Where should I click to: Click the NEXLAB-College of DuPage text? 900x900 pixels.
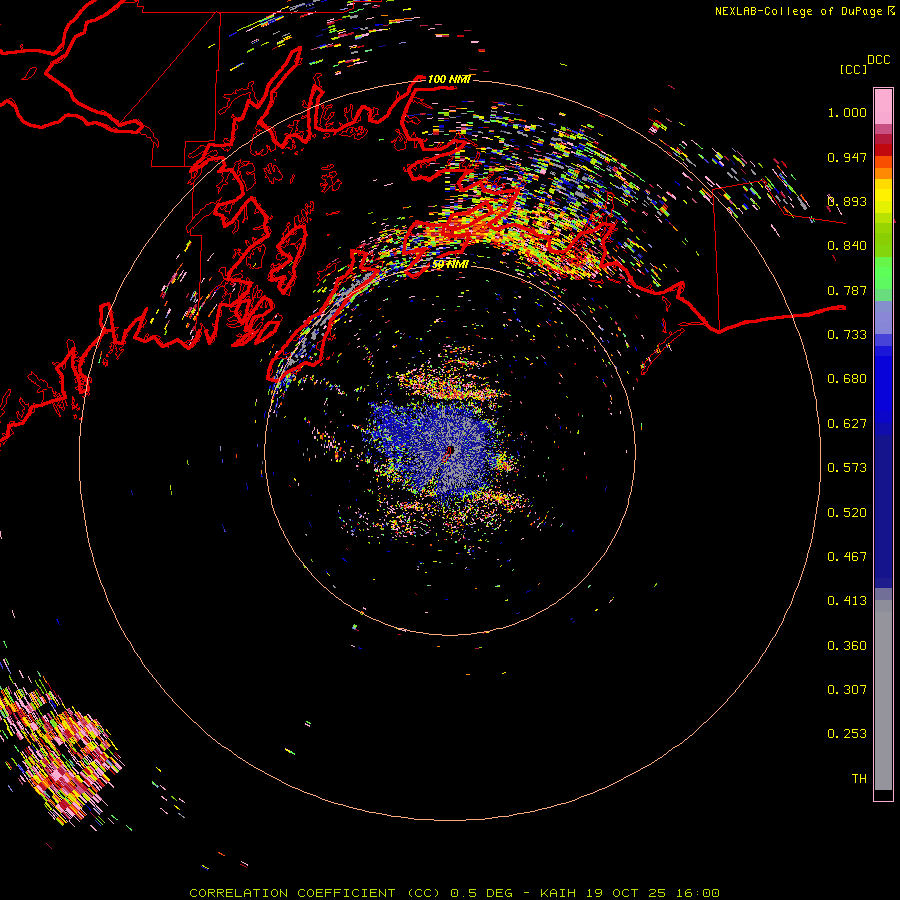[x=798, y=11]
